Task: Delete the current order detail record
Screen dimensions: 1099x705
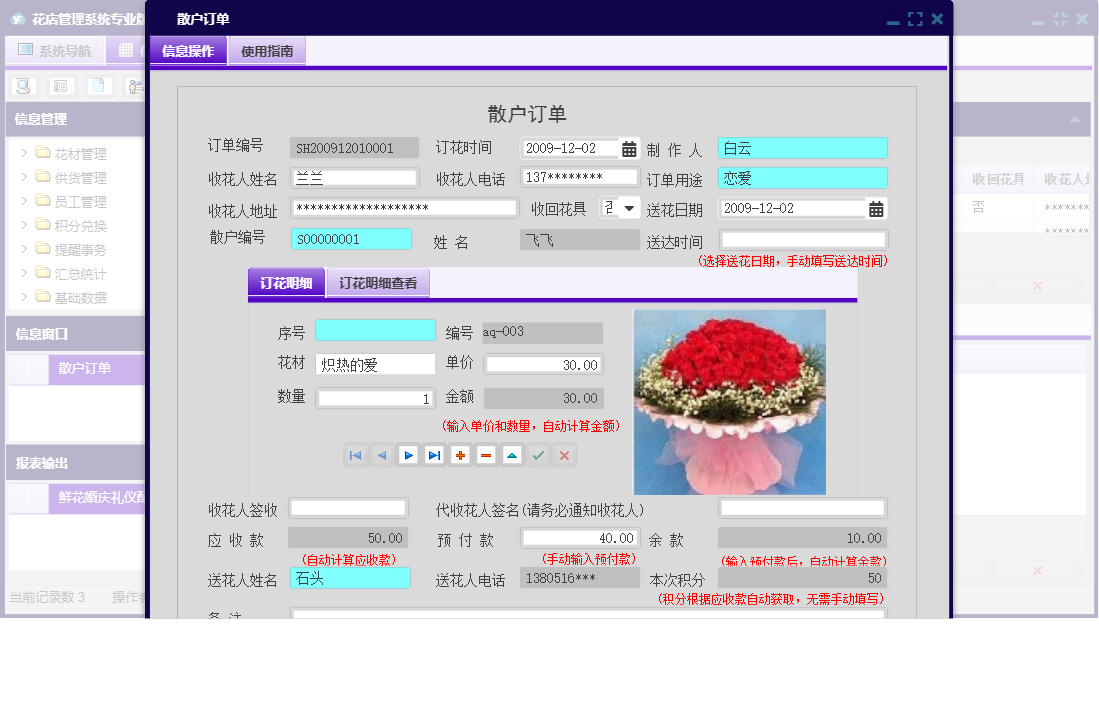Action: pos(486,455)
